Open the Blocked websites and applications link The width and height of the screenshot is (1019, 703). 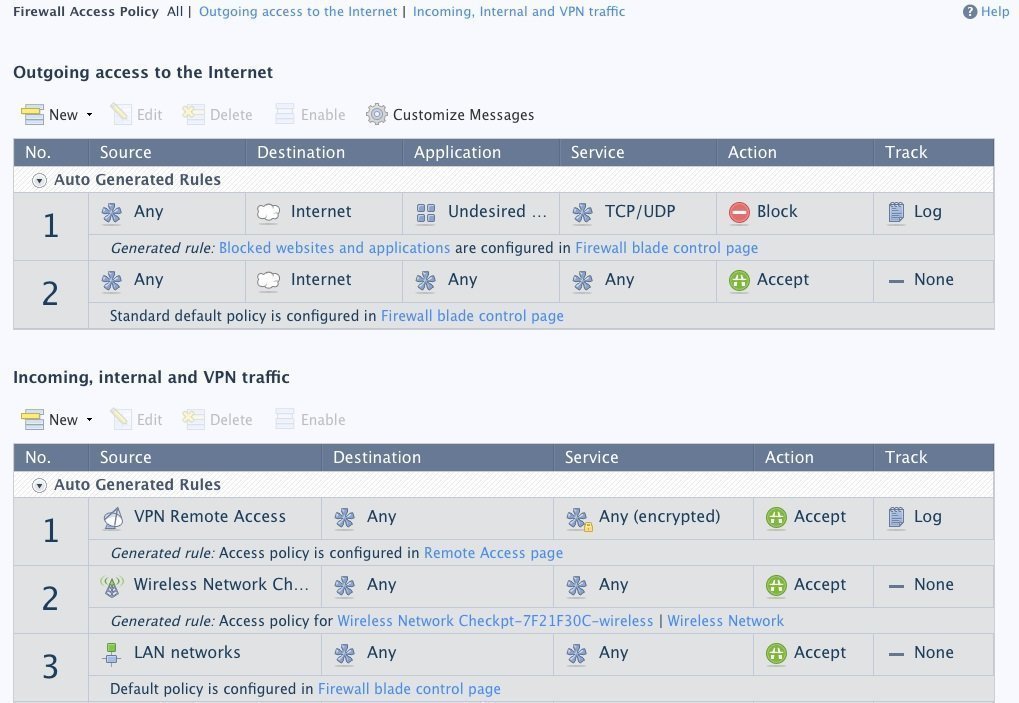334,248
